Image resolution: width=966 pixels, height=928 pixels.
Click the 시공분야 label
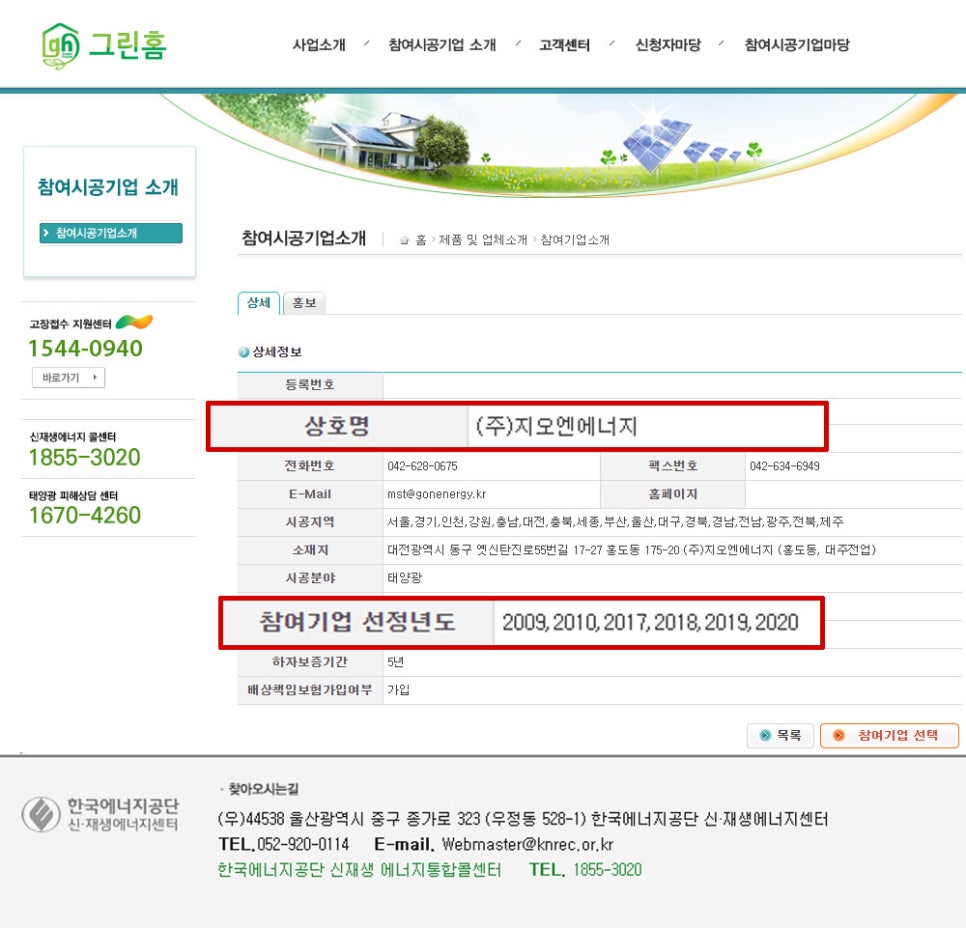(310, 578)
